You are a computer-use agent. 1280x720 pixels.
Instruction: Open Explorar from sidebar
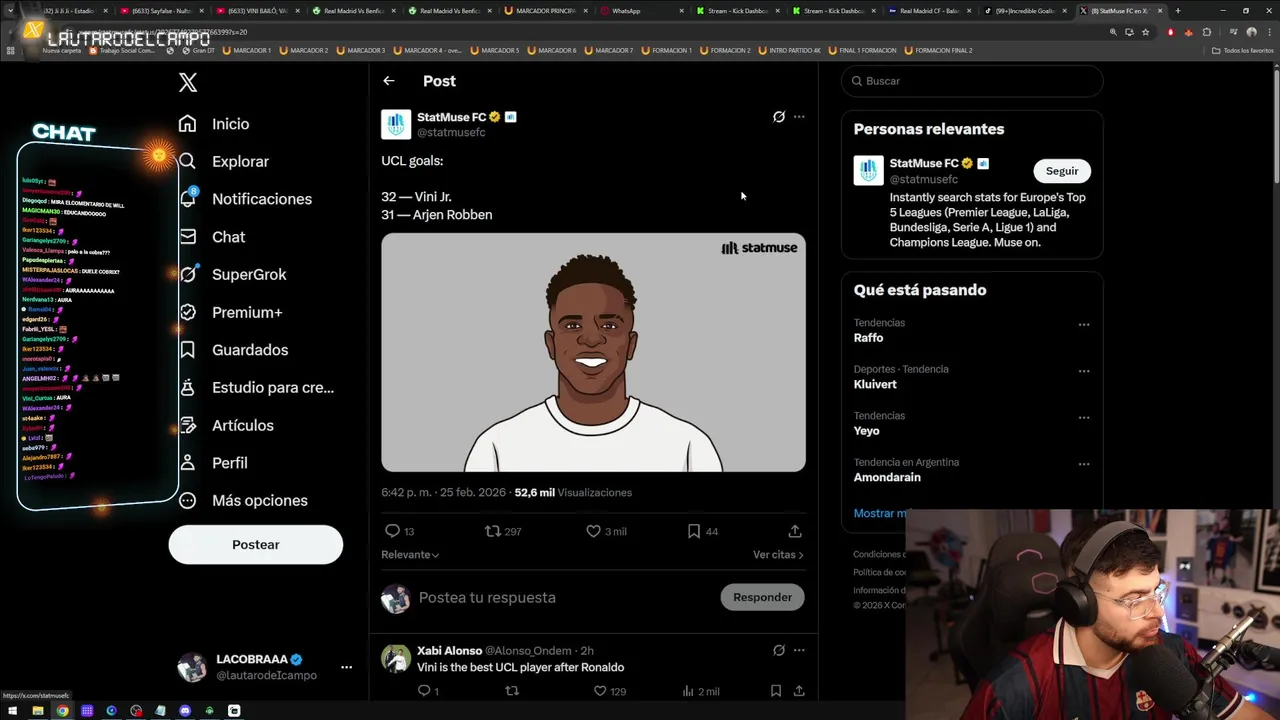(x=223, y=161)
